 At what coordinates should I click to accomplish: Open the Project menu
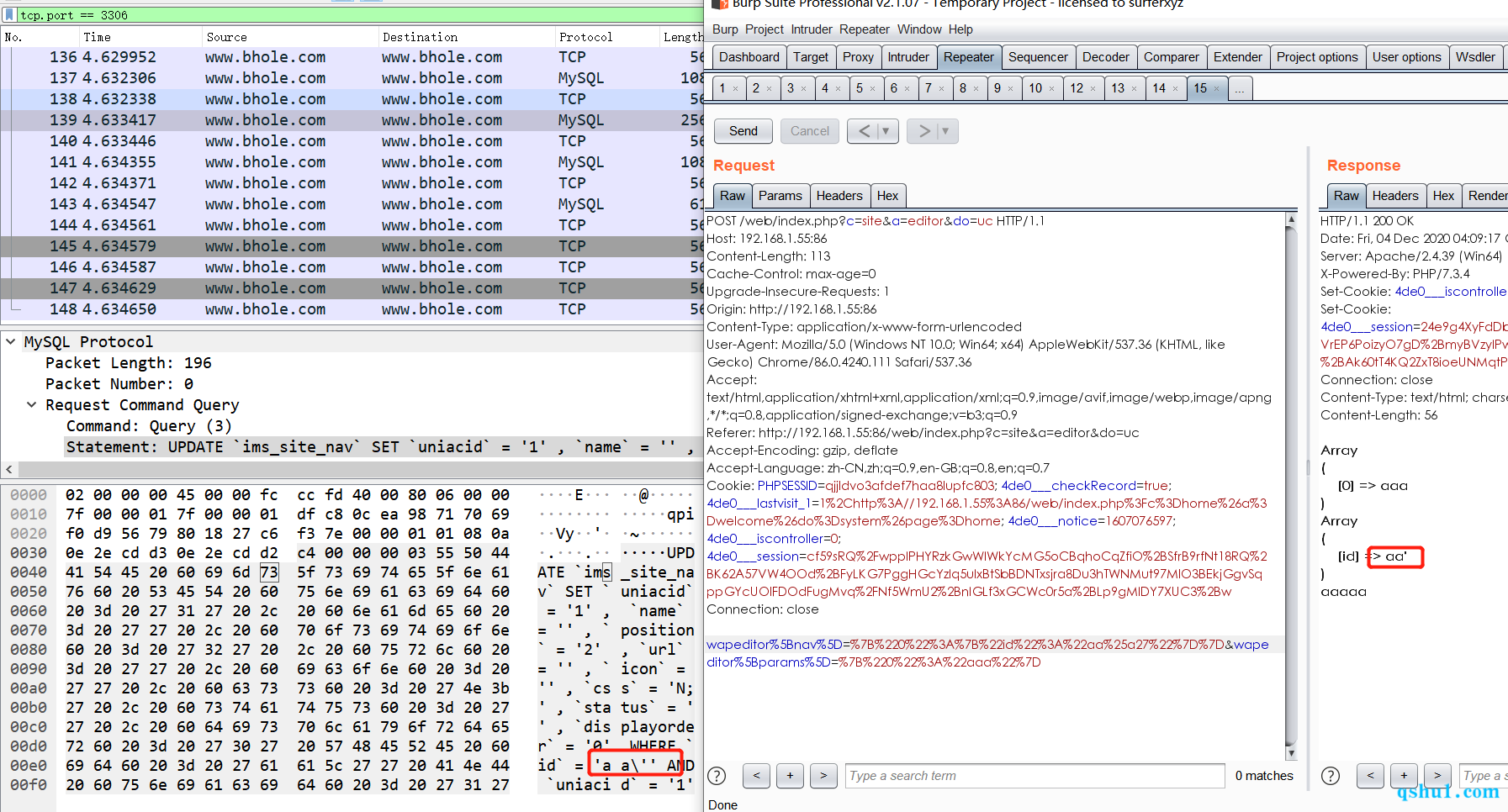point(765,29)
